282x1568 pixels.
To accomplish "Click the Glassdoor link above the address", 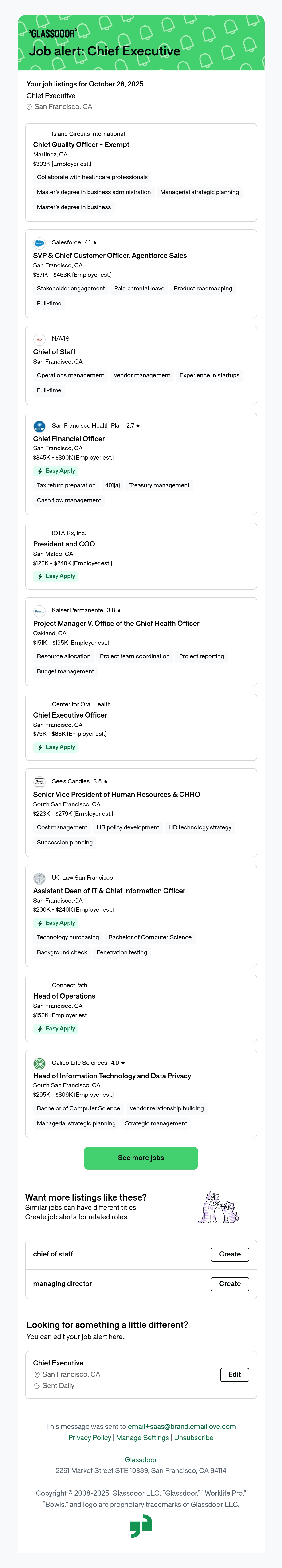I will pyautogui.click(x=141, y=1460).
